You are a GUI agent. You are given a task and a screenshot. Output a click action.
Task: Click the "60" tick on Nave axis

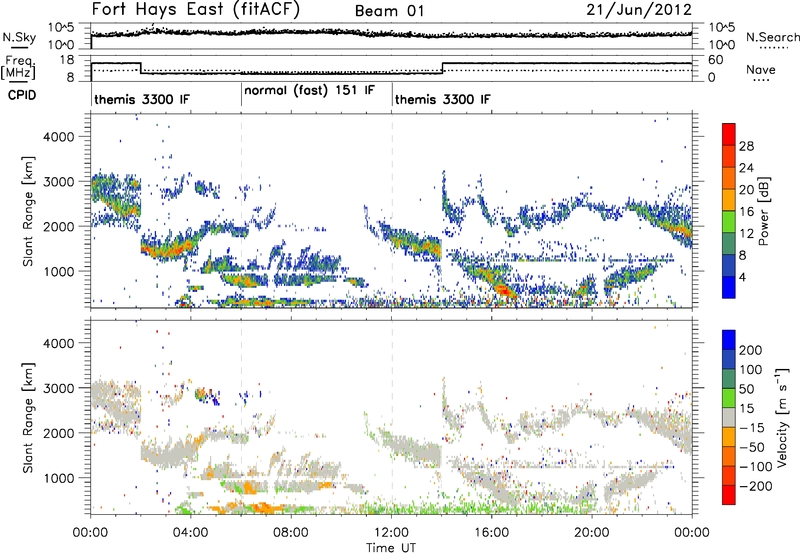click(x=716, y=60)
